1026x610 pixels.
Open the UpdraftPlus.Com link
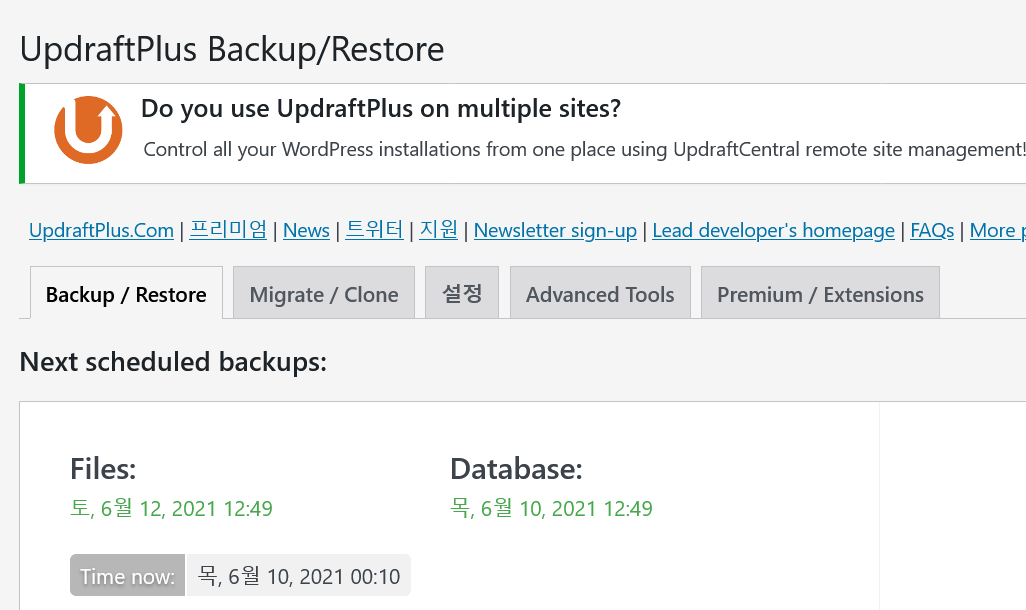click(101, 230)
